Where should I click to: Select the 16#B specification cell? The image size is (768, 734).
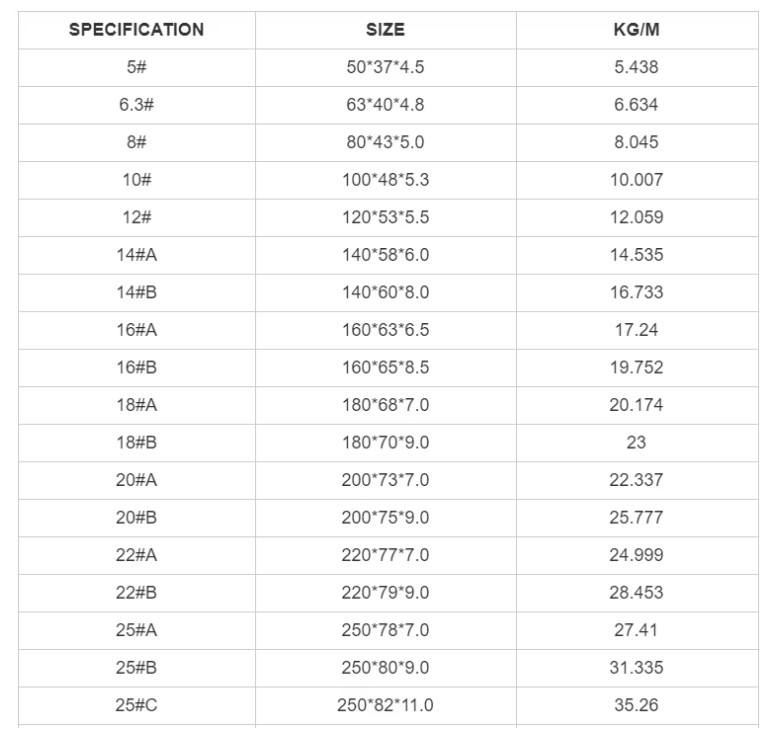136,367
